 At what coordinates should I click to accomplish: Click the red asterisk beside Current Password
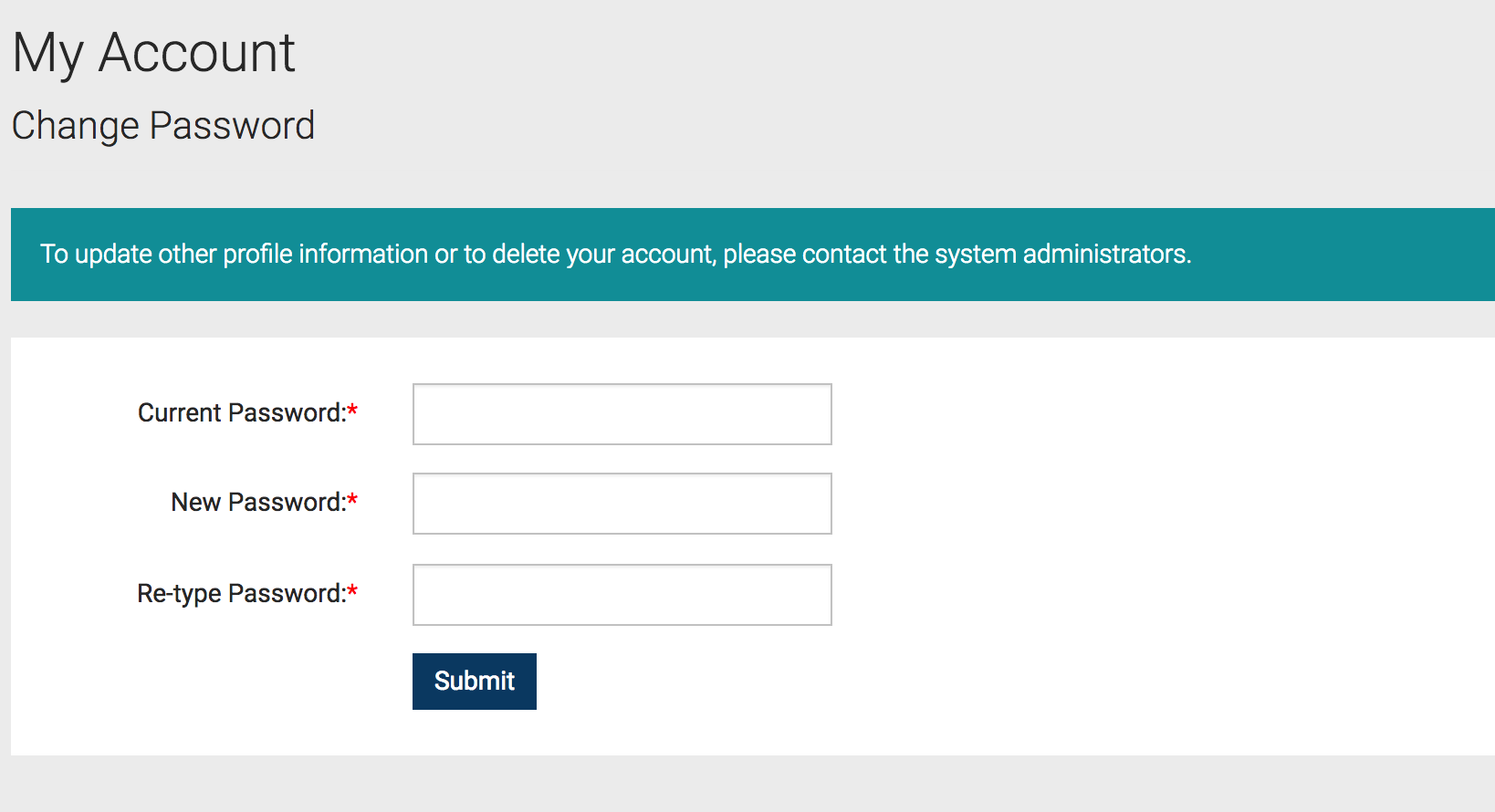click(x=350, y=411)
